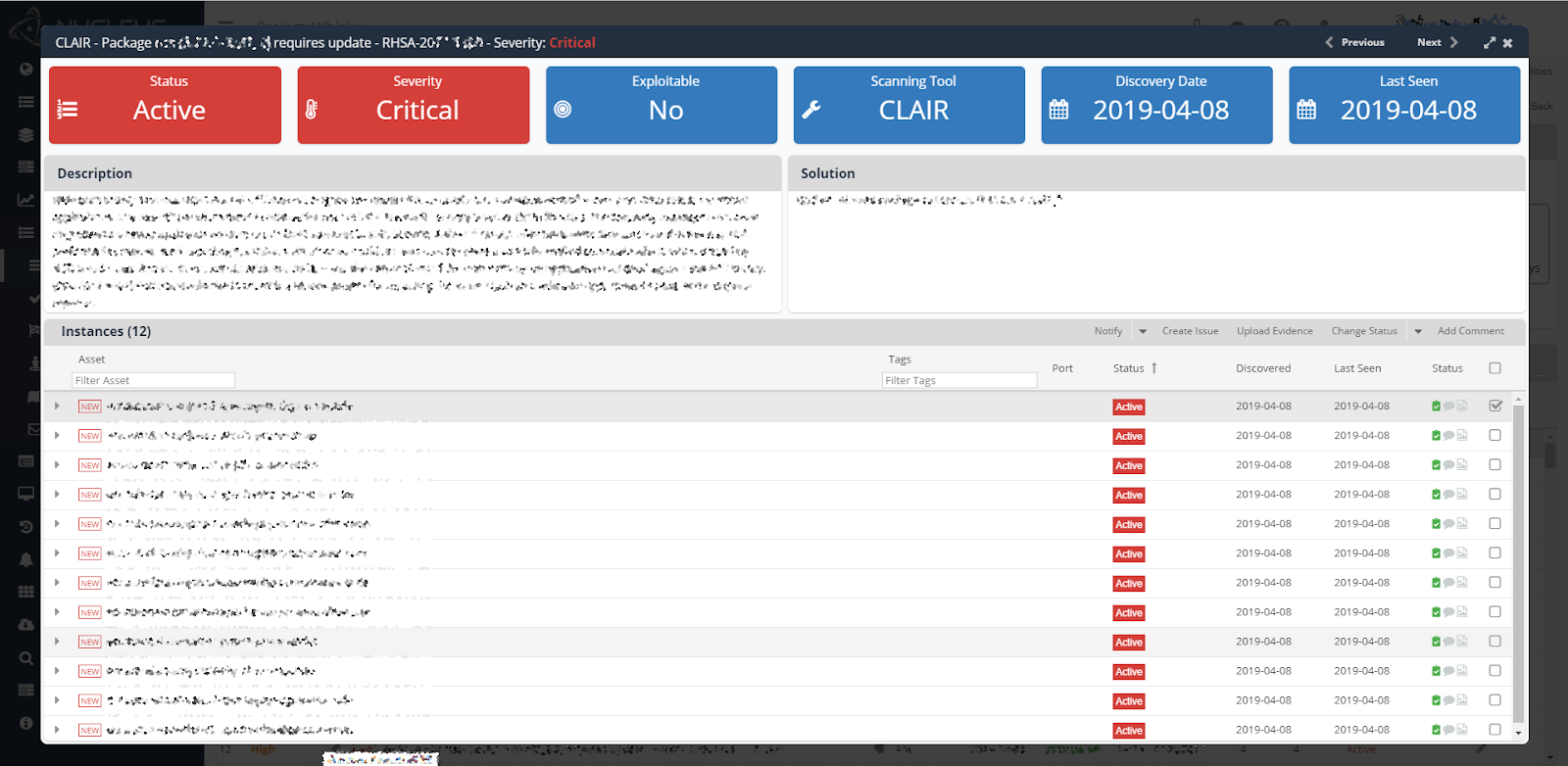Screen dimensions: 1568x766
Task: Click the list icon on Status Active card
Action: (68, 110)
